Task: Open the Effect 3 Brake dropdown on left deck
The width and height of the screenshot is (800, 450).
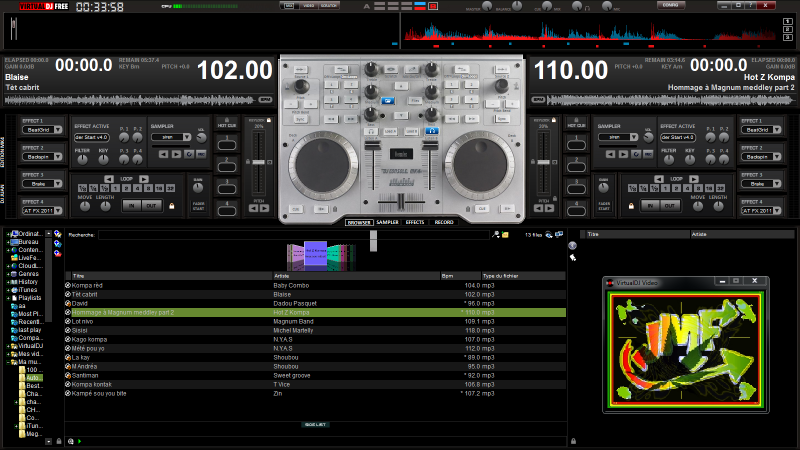Action: tap(42, 184)
